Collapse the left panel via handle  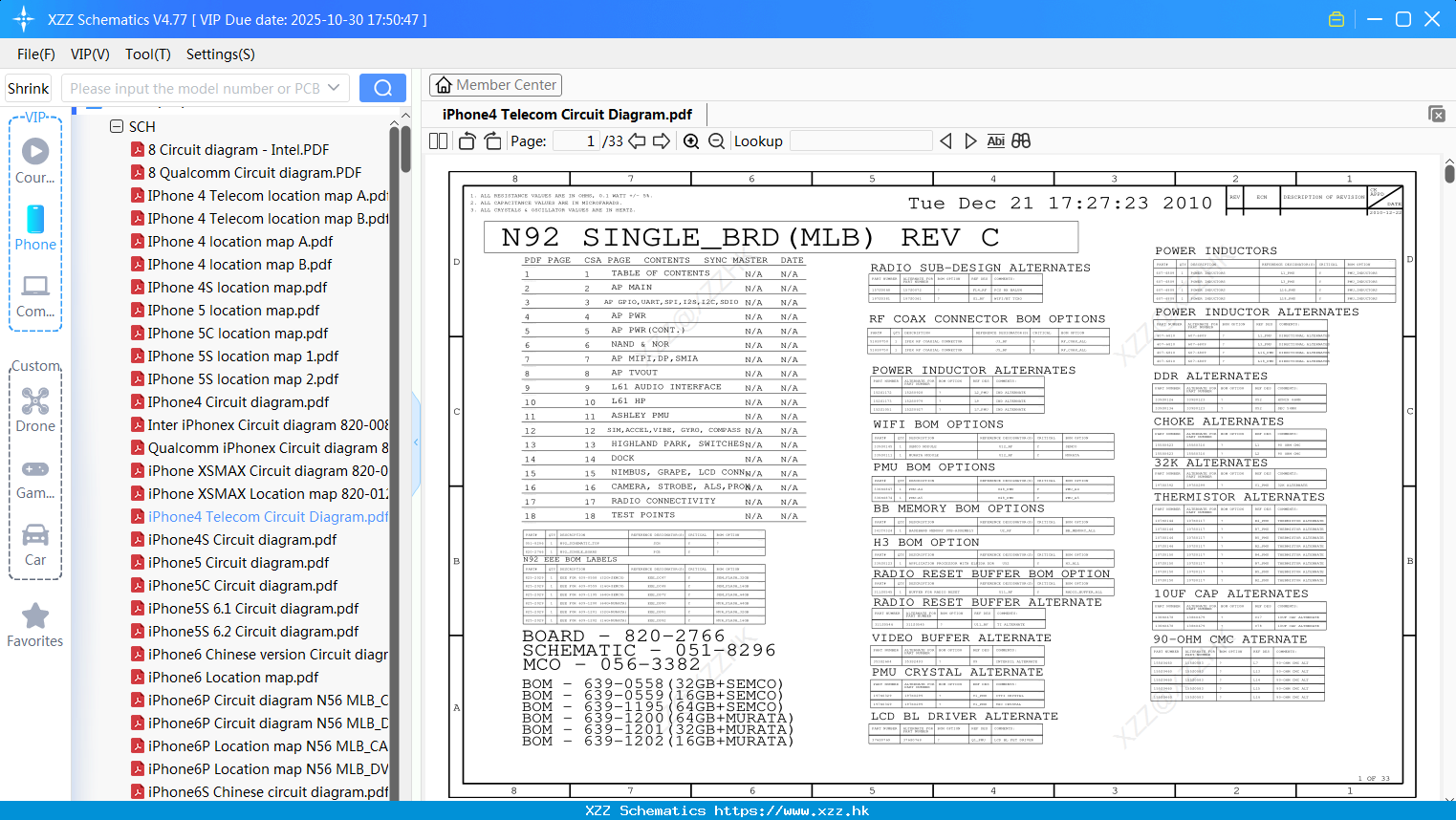416,442
